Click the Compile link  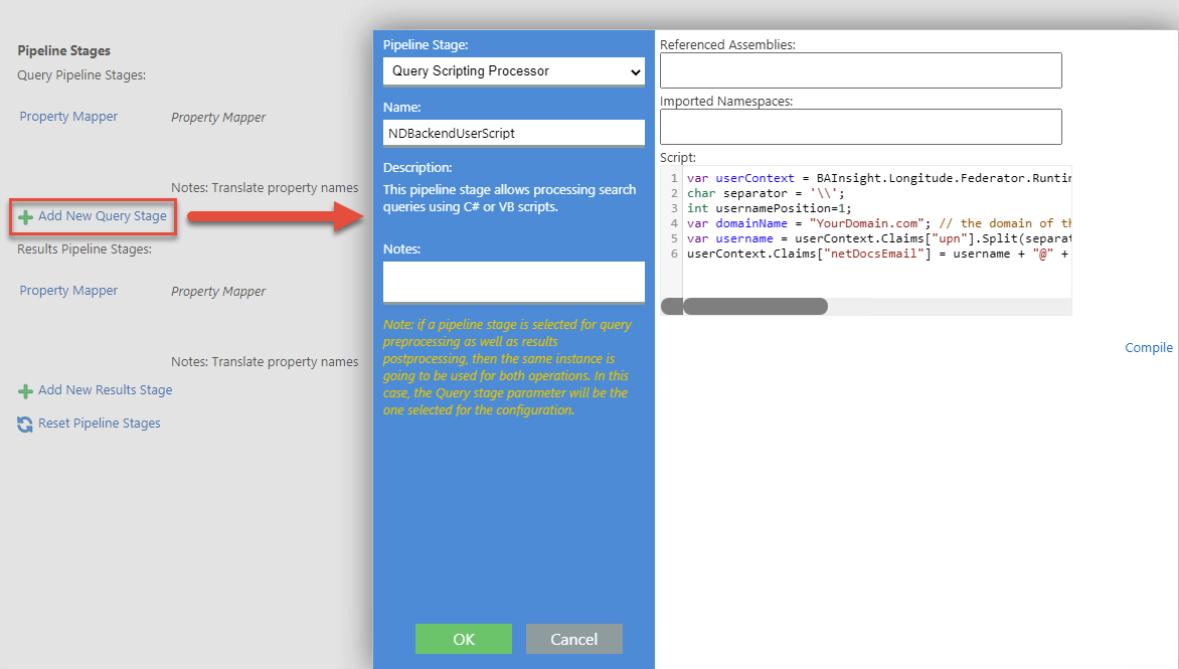coord(1148,348)
